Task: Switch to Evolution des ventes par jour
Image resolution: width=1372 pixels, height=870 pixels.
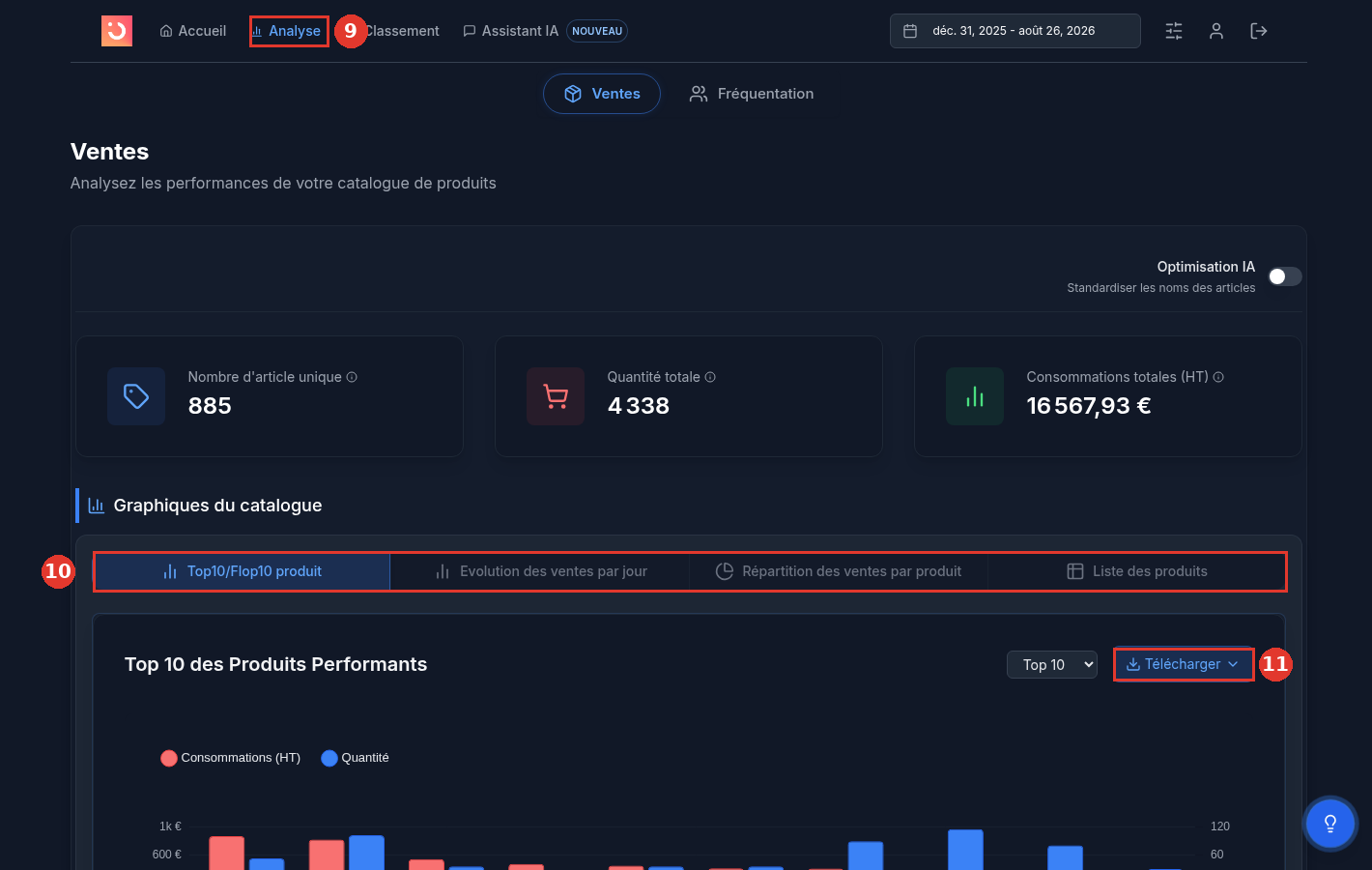Action: click(x=540, y=571)
